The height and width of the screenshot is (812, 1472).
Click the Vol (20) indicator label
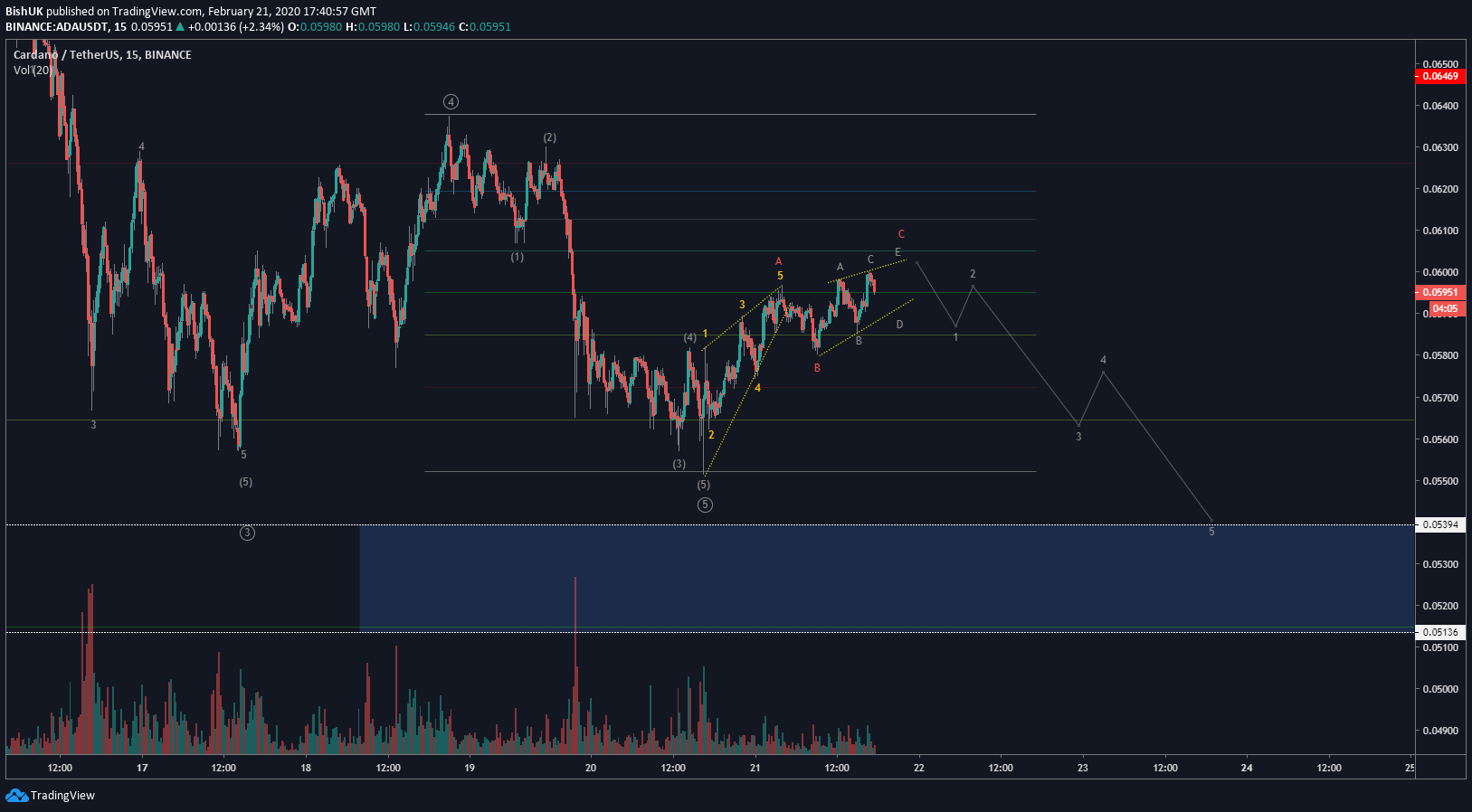[33, 70]
